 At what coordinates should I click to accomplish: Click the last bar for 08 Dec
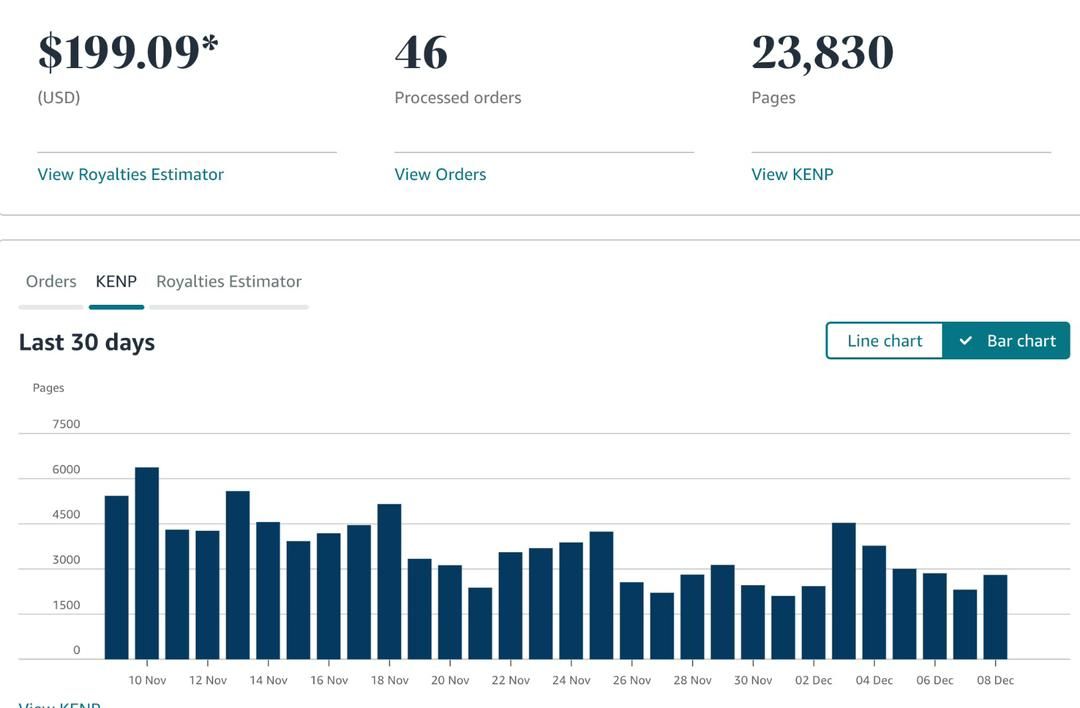click(x=995, y=617)
